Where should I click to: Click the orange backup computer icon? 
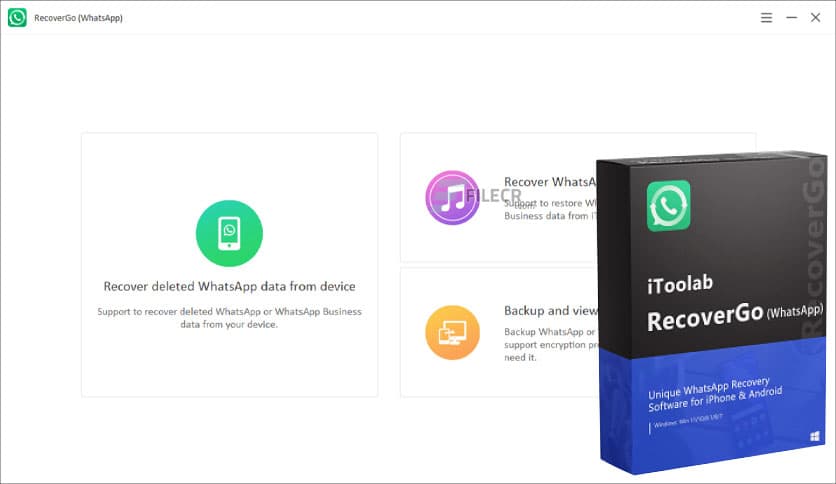[452, 333]
